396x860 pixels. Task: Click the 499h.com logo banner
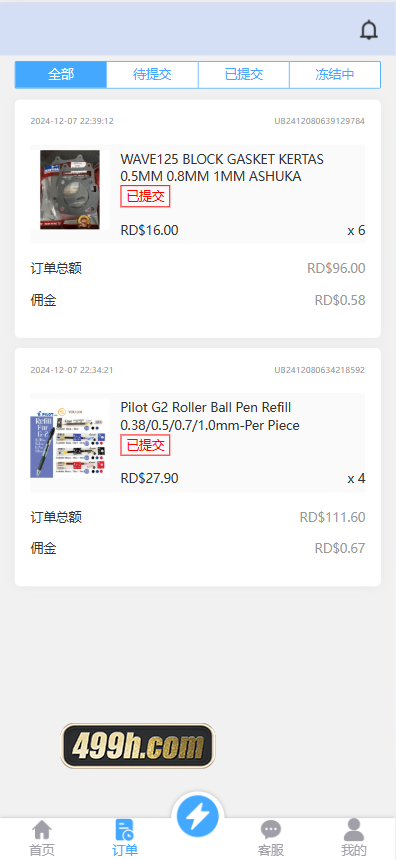[138, 746]
